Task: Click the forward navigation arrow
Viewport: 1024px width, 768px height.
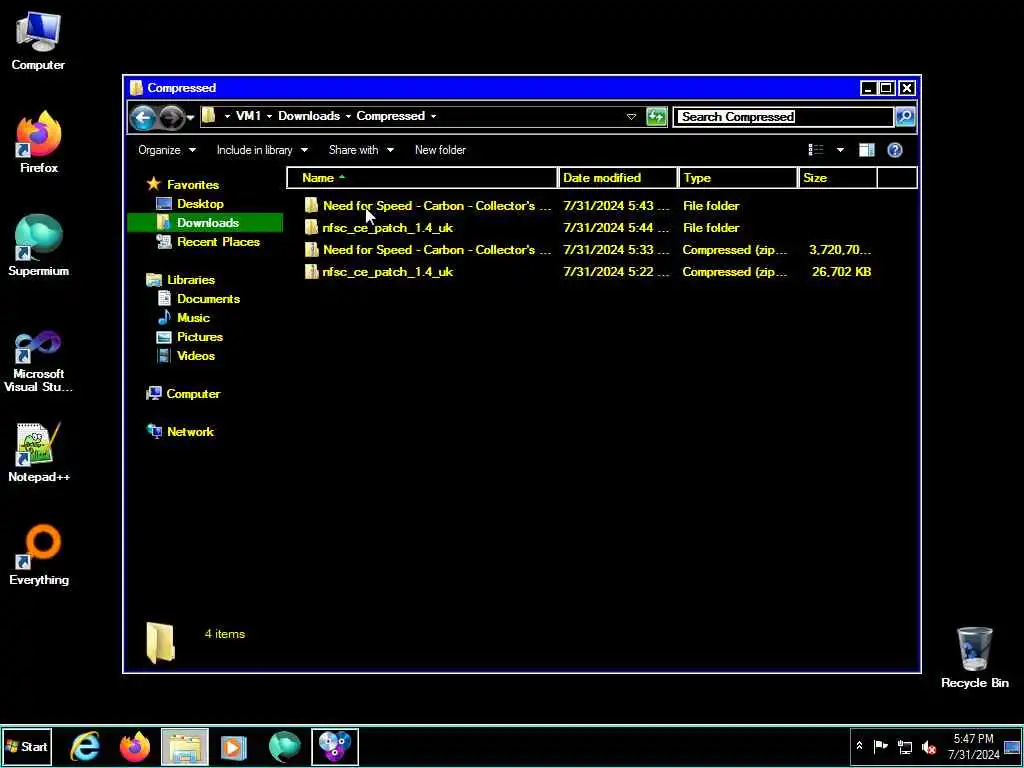Action: point(171,118)
